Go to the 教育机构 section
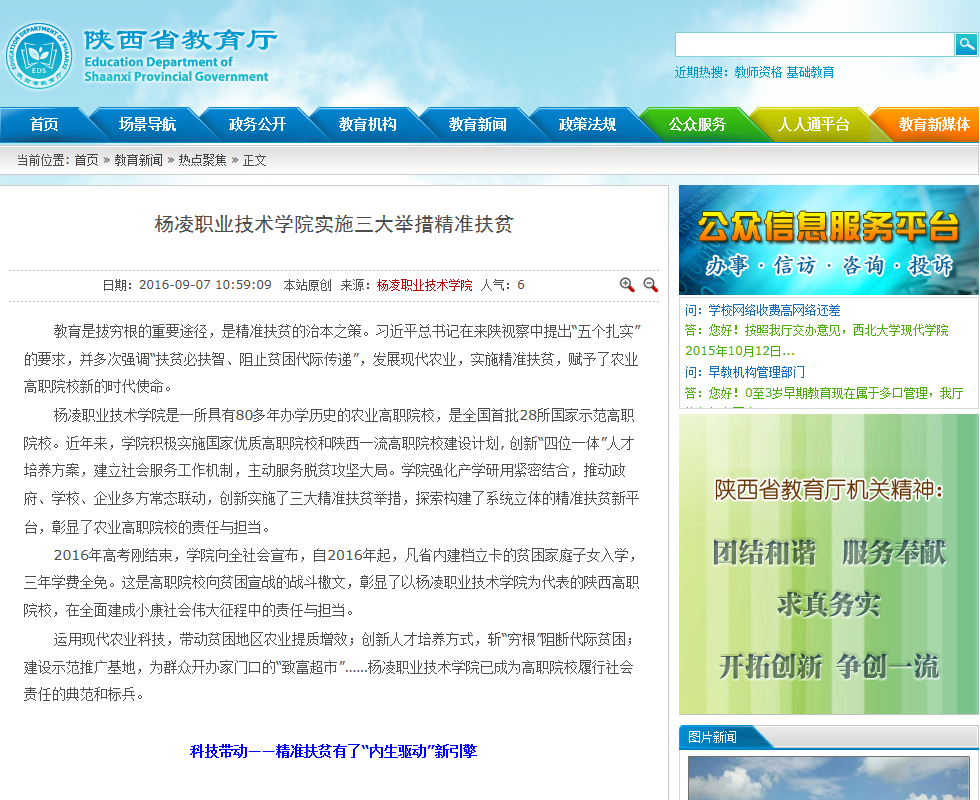 [x=367, y=125]
